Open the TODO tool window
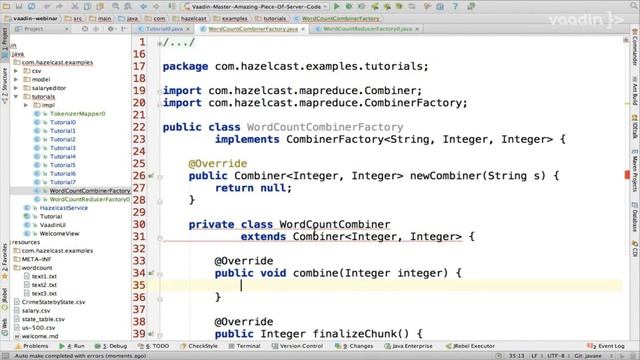Screen dimensions: 640x360 [x=154, y=346]
